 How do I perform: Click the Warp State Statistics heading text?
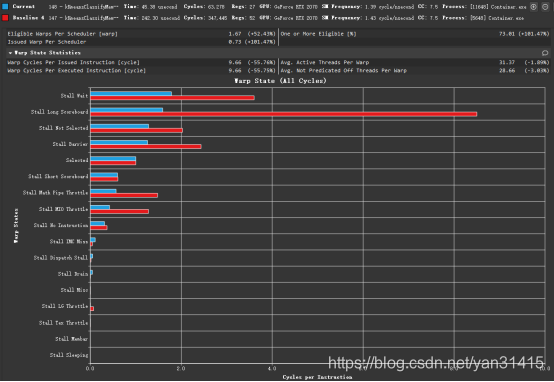tap(48, 53)
